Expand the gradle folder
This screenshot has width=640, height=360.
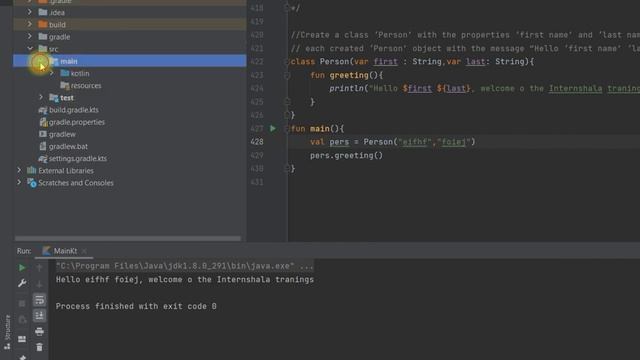click(x=29, y=37)
